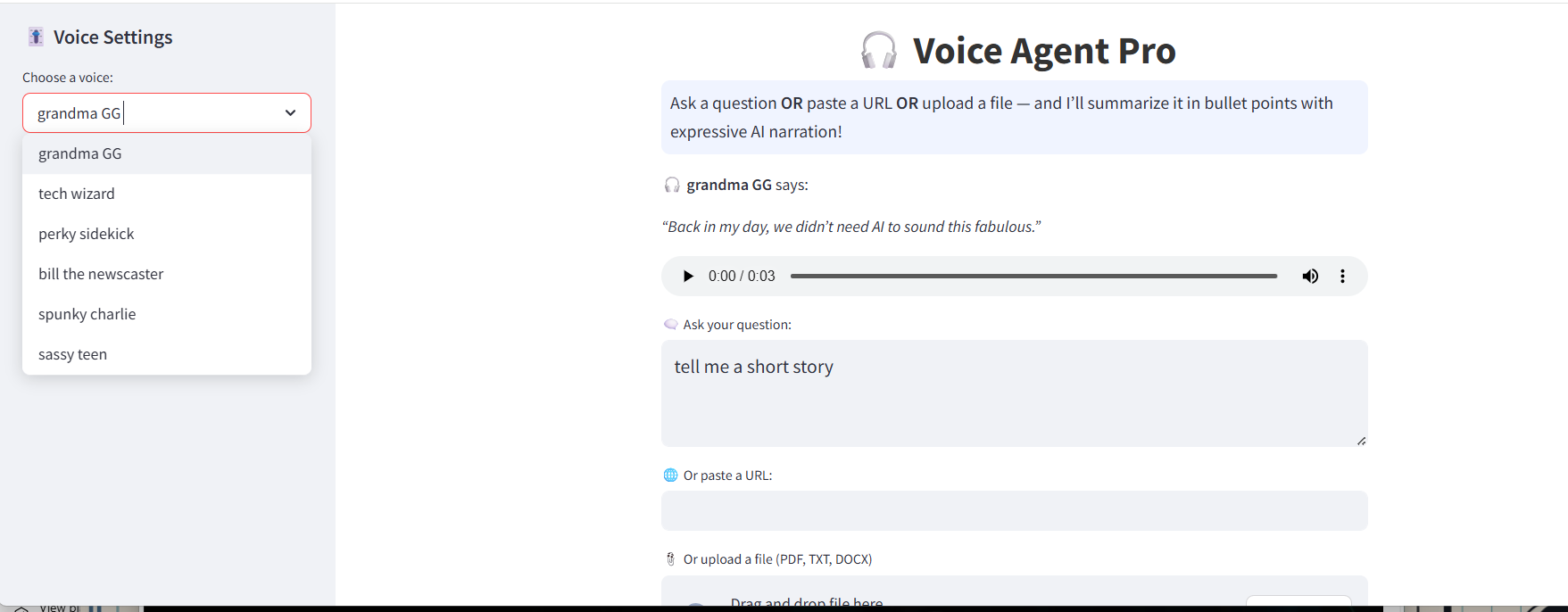Click the tell me a short story text area
Image resolution: width=1568 pixels, height=612 pixels.
pos(1013,393)
